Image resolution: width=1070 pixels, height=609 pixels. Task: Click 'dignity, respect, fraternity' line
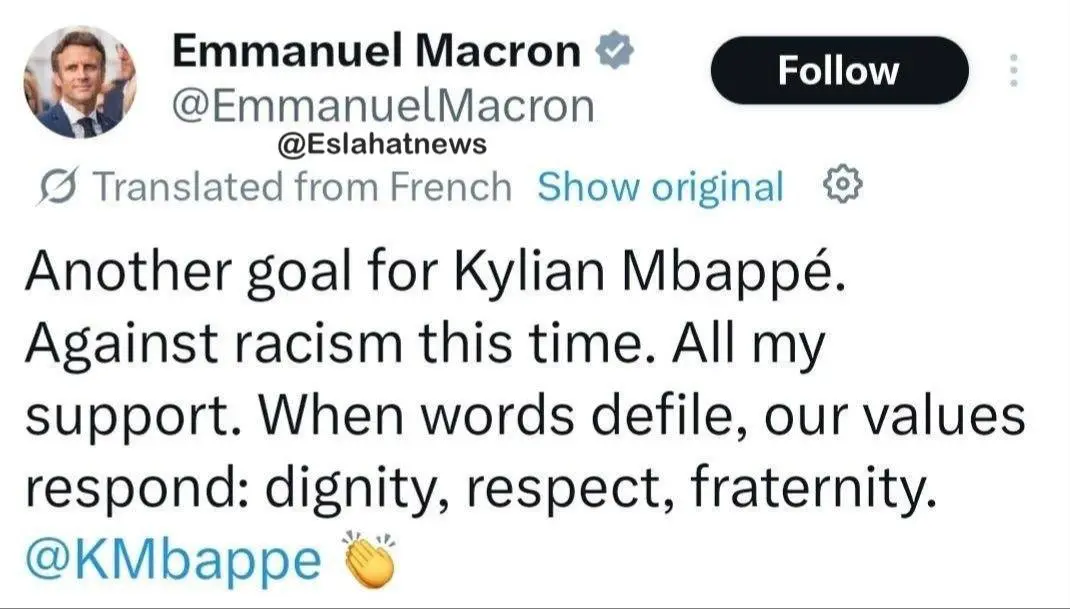click(x=600, y=489)
